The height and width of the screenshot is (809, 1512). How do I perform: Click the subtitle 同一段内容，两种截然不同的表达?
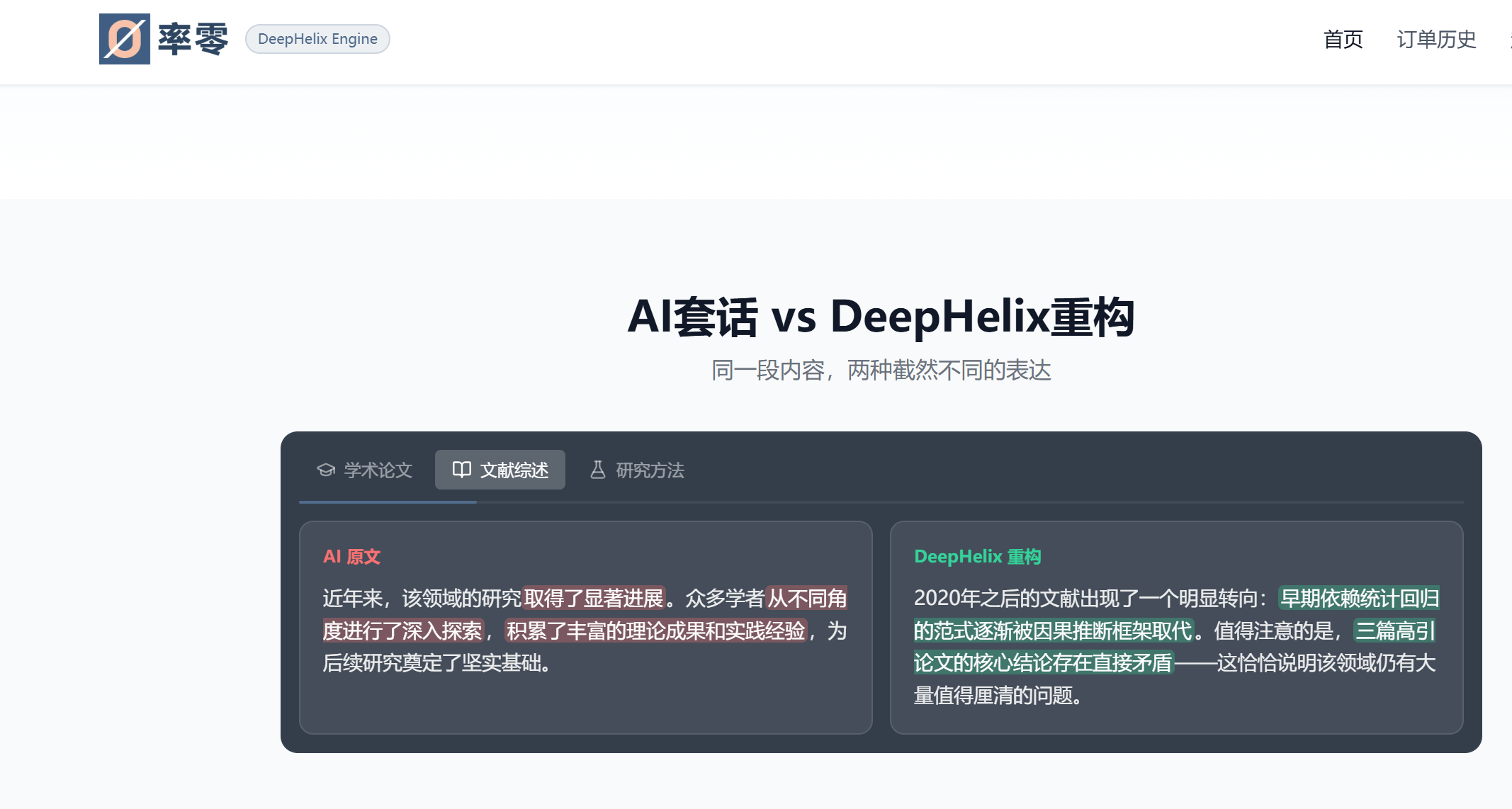point(881,370)
